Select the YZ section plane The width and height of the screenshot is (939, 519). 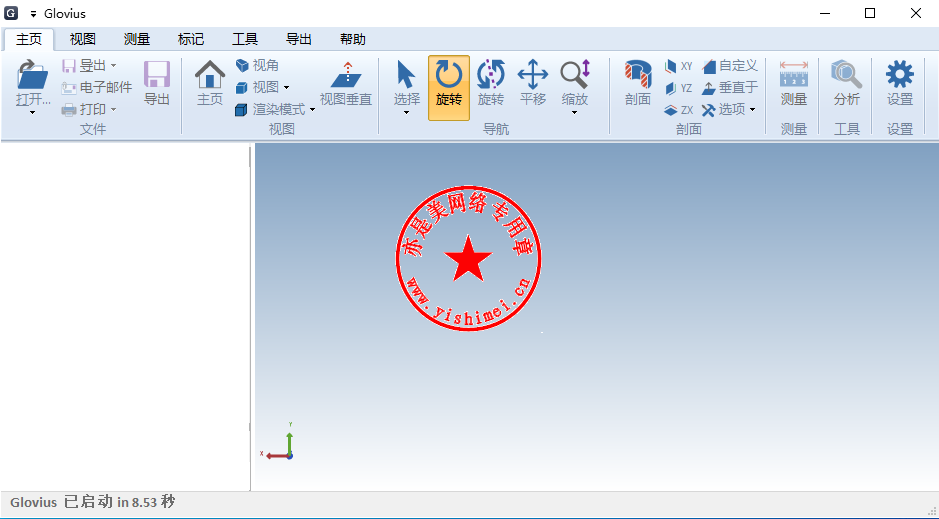678,88
